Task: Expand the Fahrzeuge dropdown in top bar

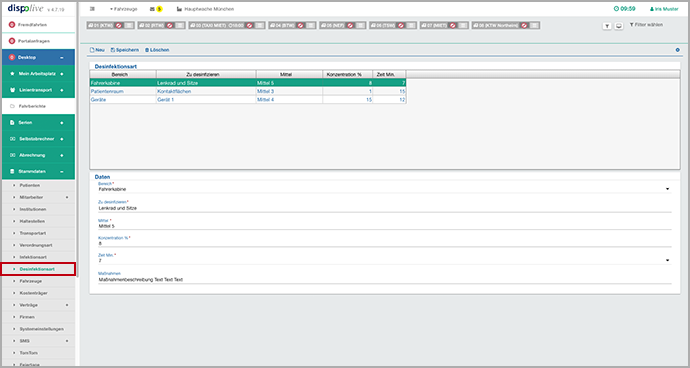Action: pos(124,9)
